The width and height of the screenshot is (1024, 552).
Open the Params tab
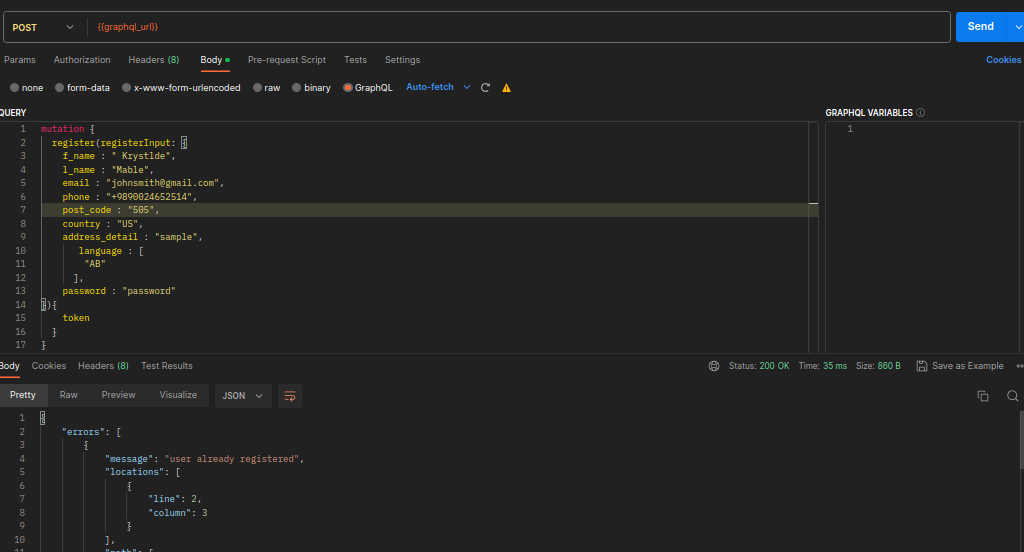tap(20, 59)
